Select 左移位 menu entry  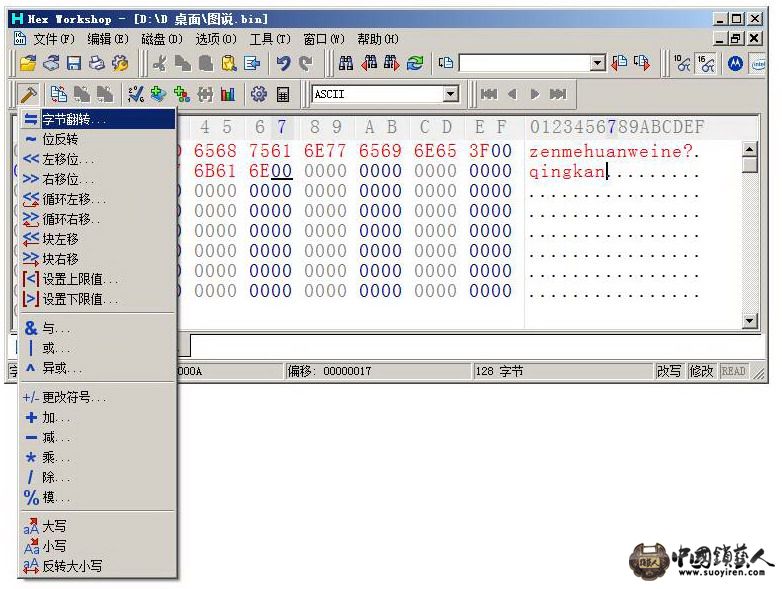point(98,159)
